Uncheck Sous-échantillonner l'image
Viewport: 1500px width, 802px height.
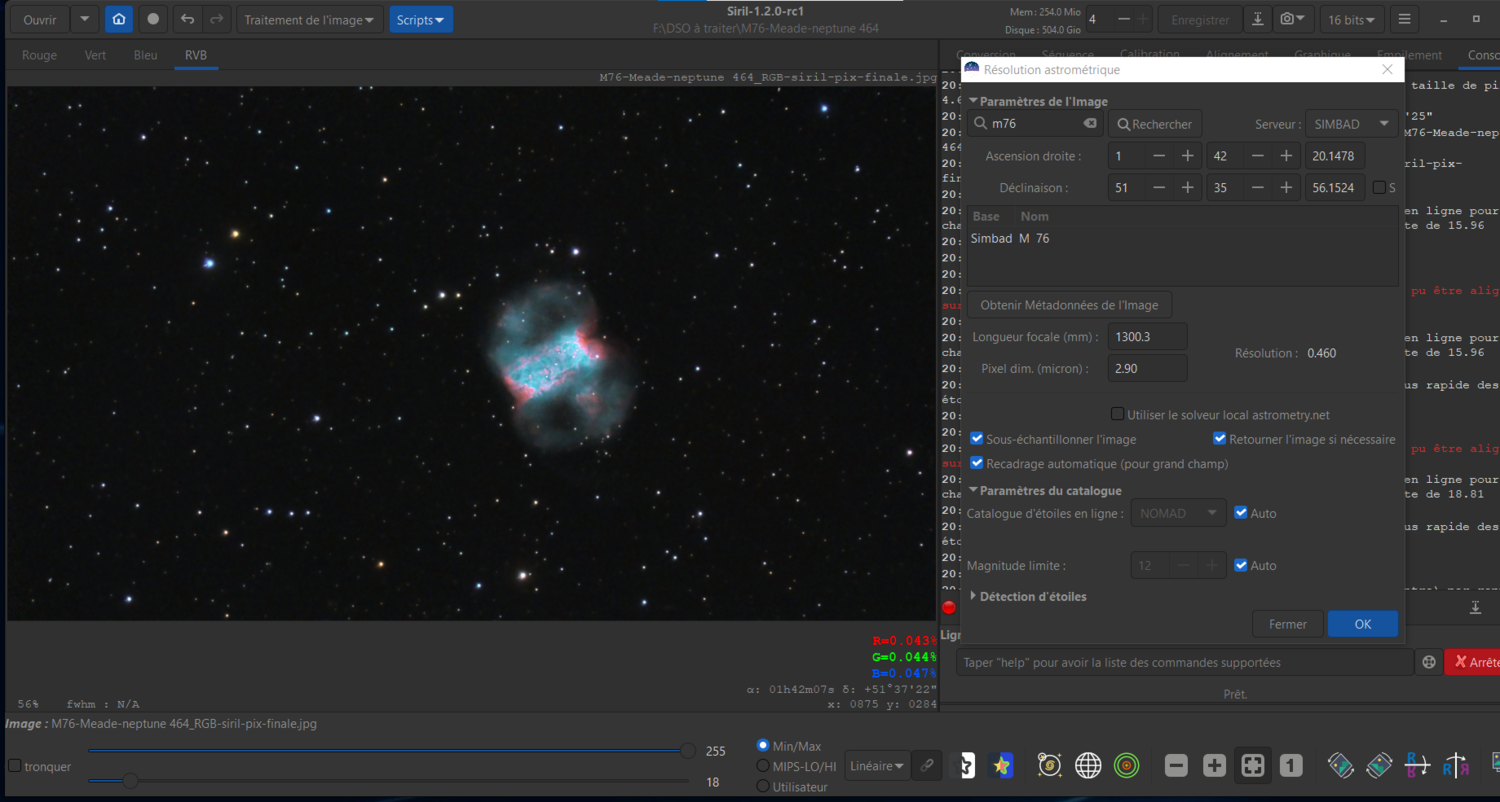pos(977,439)
